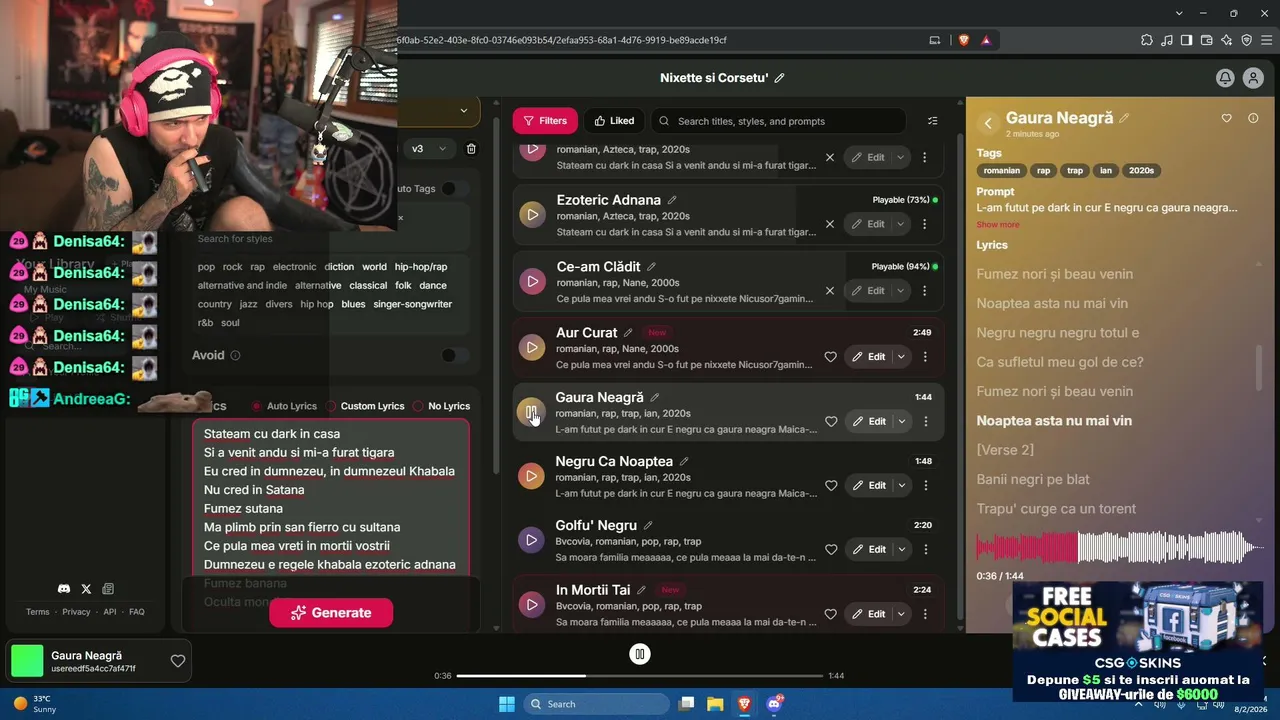Toggle the Liked filter
This screenshot has height=720, width=1280.
[614, 121]
